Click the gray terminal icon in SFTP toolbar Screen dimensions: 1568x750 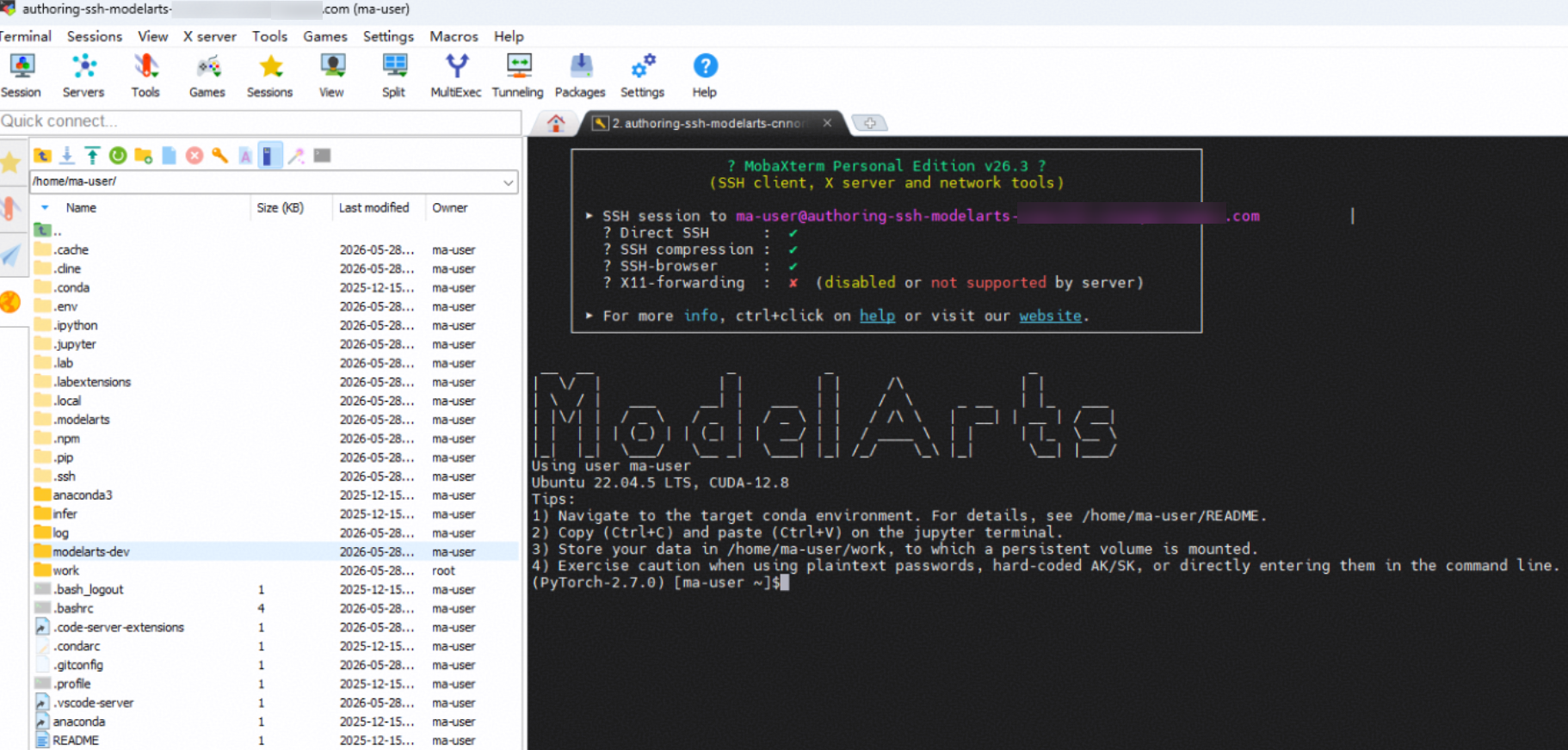pos(323,156)
